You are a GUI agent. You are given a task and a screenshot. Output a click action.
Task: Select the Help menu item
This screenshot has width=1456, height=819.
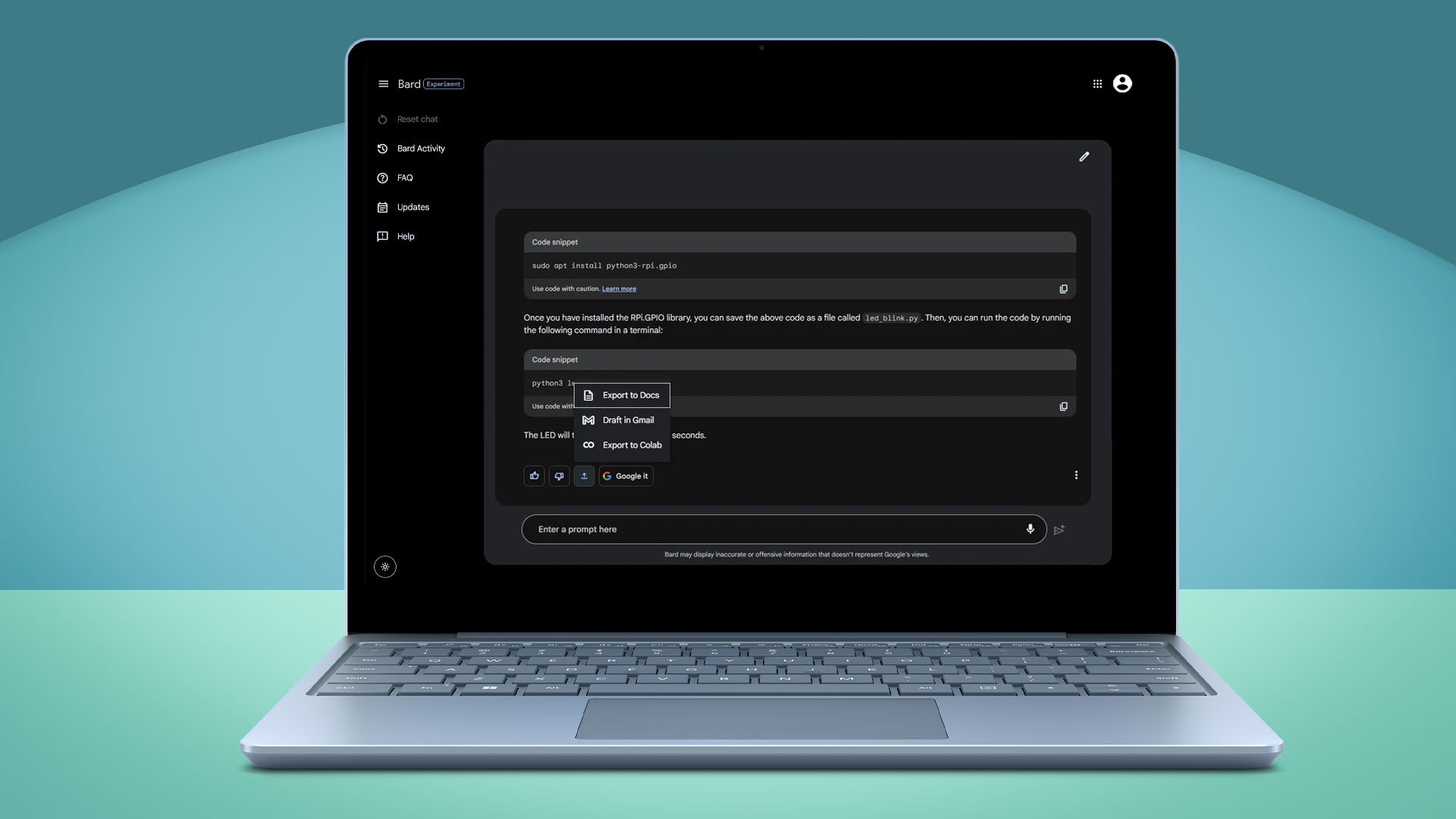coord(405,236)
